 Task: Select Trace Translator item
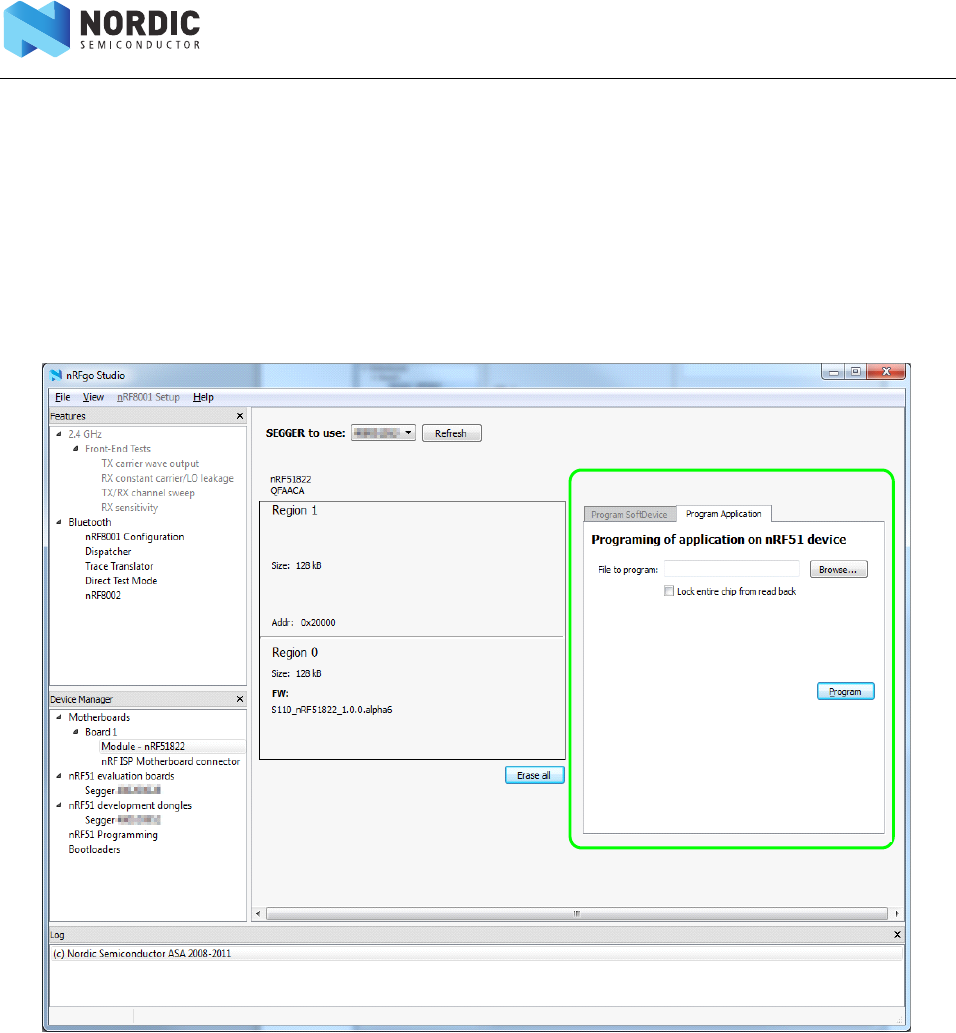(119, 566)
